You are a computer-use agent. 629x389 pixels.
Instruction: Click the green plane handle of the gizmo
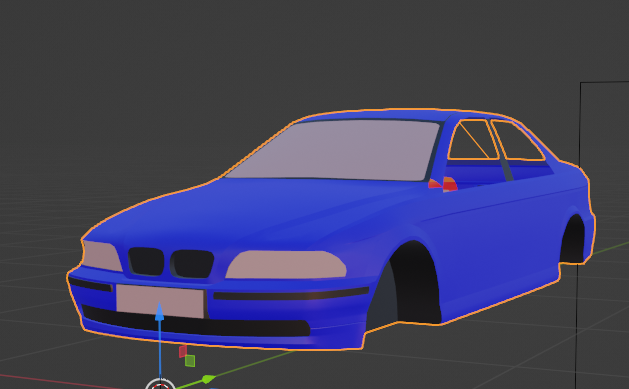click(190, 361)
